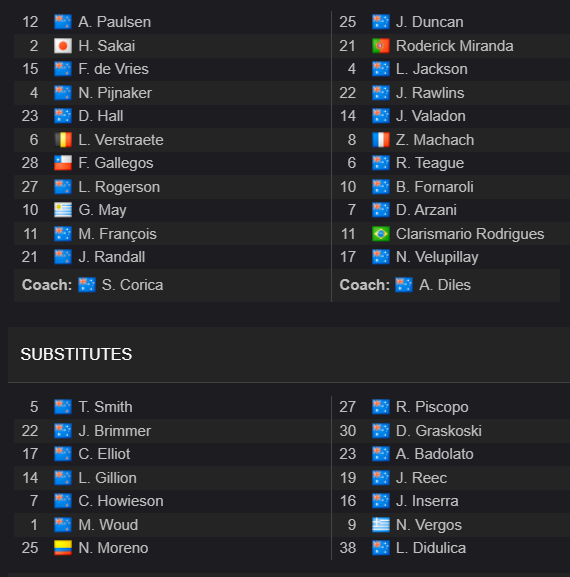Image resolution: width=570 pixels, height=577 pixels.
Task: Open substitute L. Didulica's profile
Action: 431,548
